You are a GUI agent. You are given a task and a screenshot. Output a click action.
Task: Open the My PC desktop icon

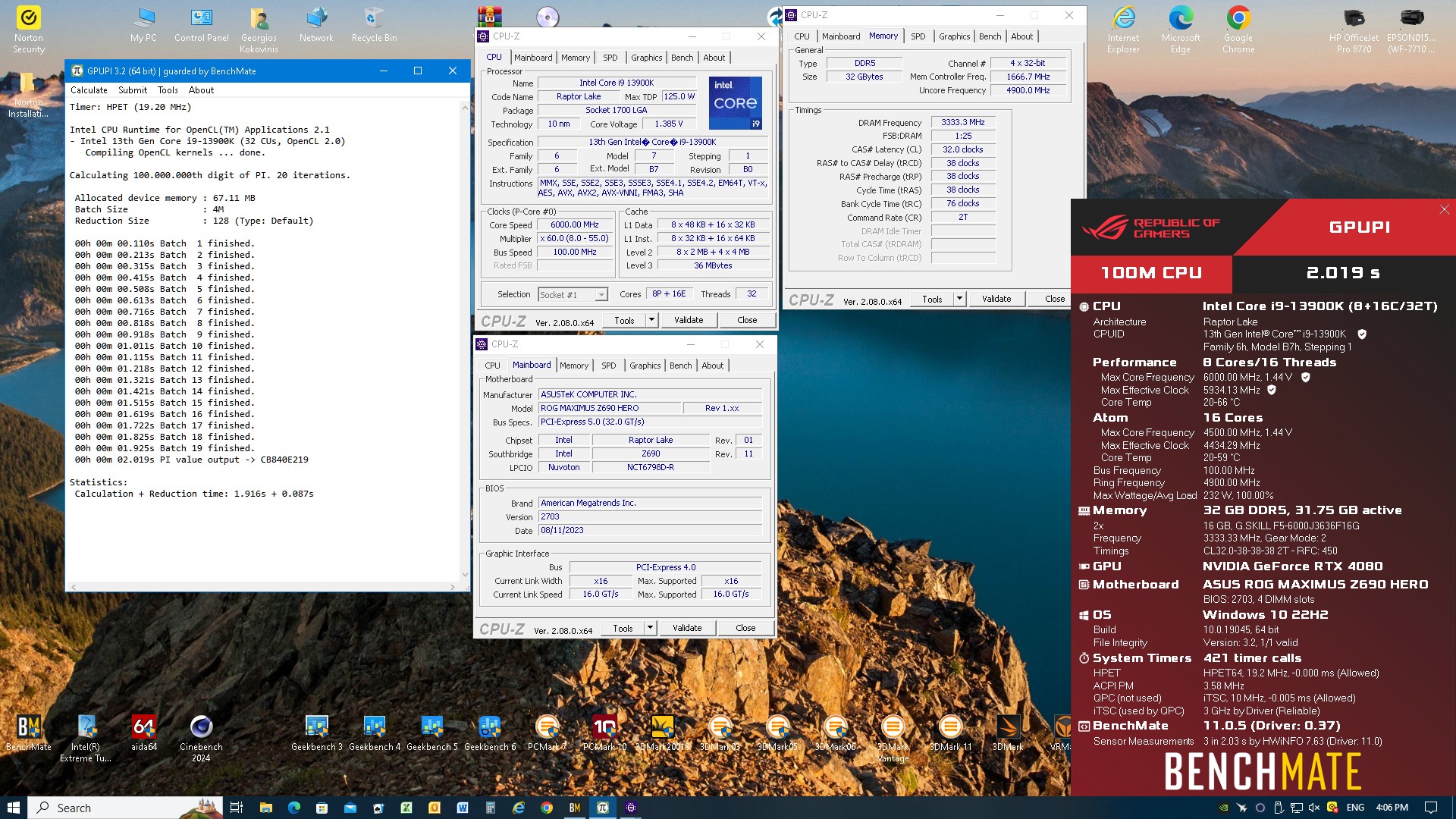(143, 25)
